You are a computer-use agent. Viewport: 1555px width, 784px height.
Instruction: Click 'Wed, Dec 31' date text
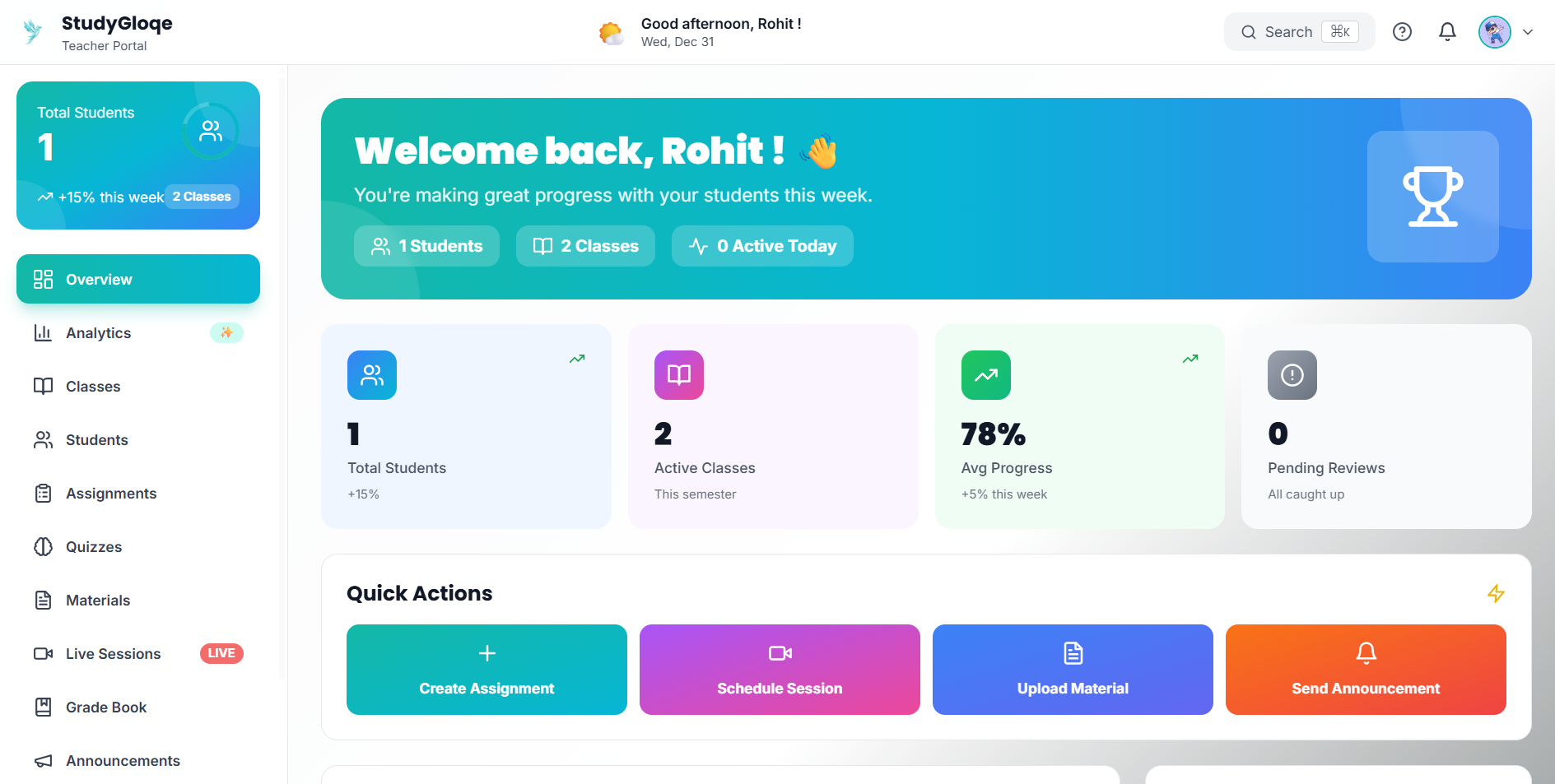click(x=677, y=42)
